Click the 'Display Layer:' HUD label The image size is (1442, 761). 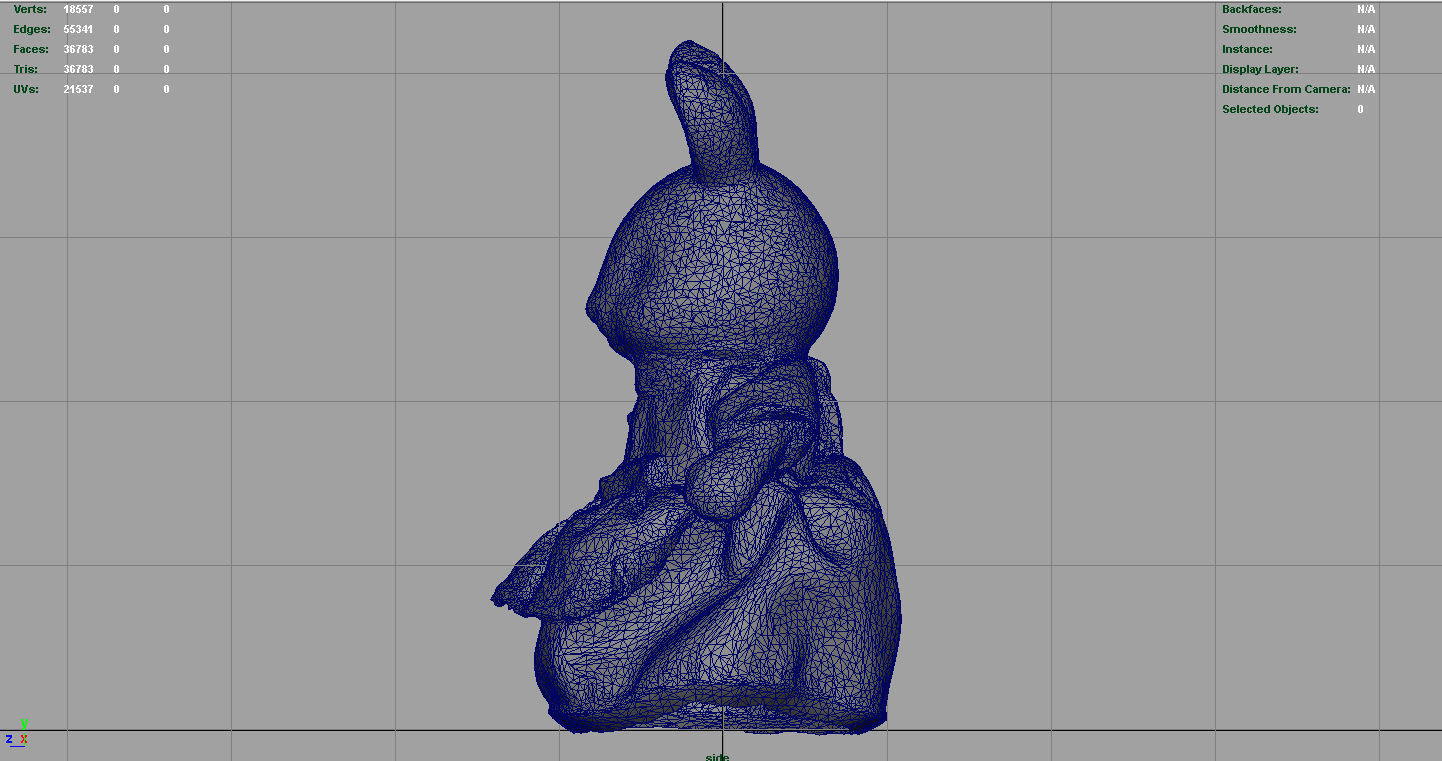[1260, 69]
